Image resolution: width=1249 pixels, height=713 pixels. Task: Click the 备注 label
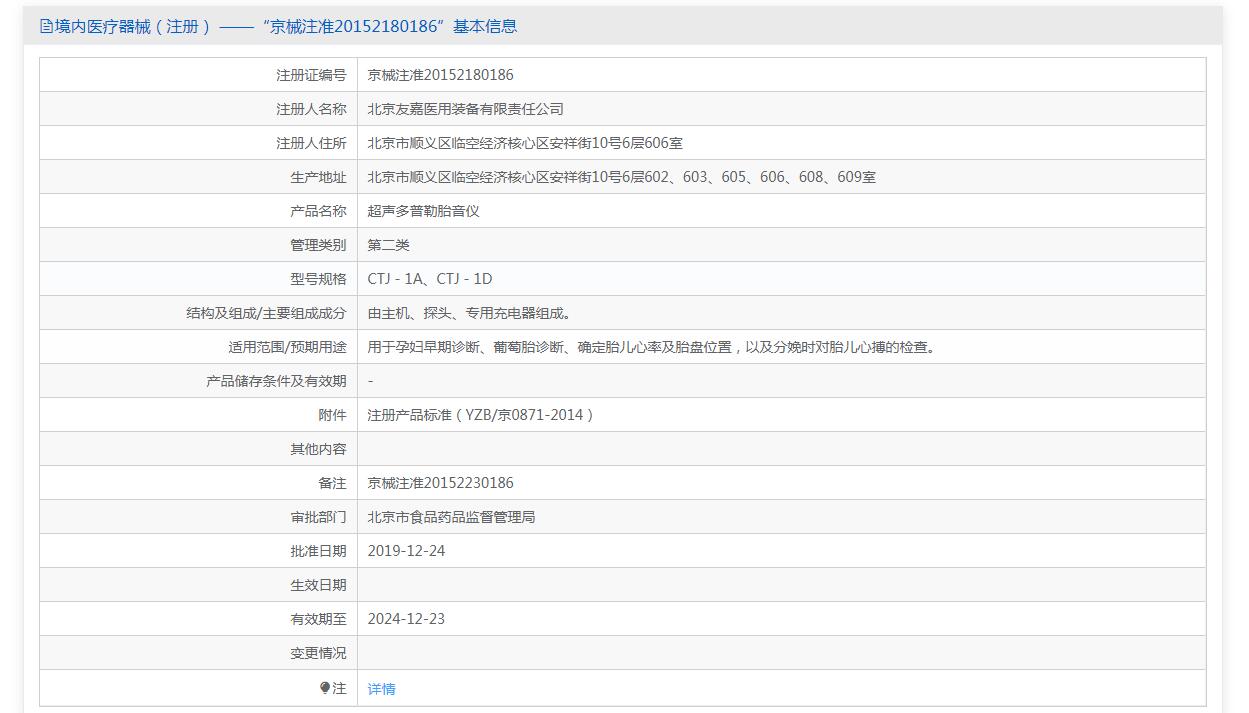(x=332, y=483)
